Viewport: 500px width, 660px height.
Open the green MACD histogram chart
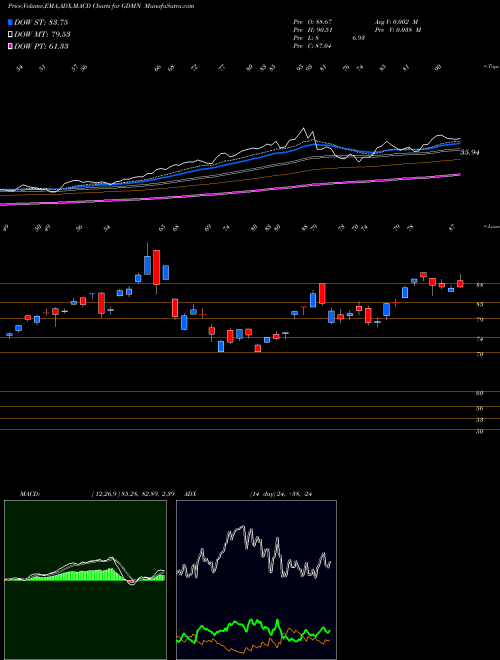85,580
